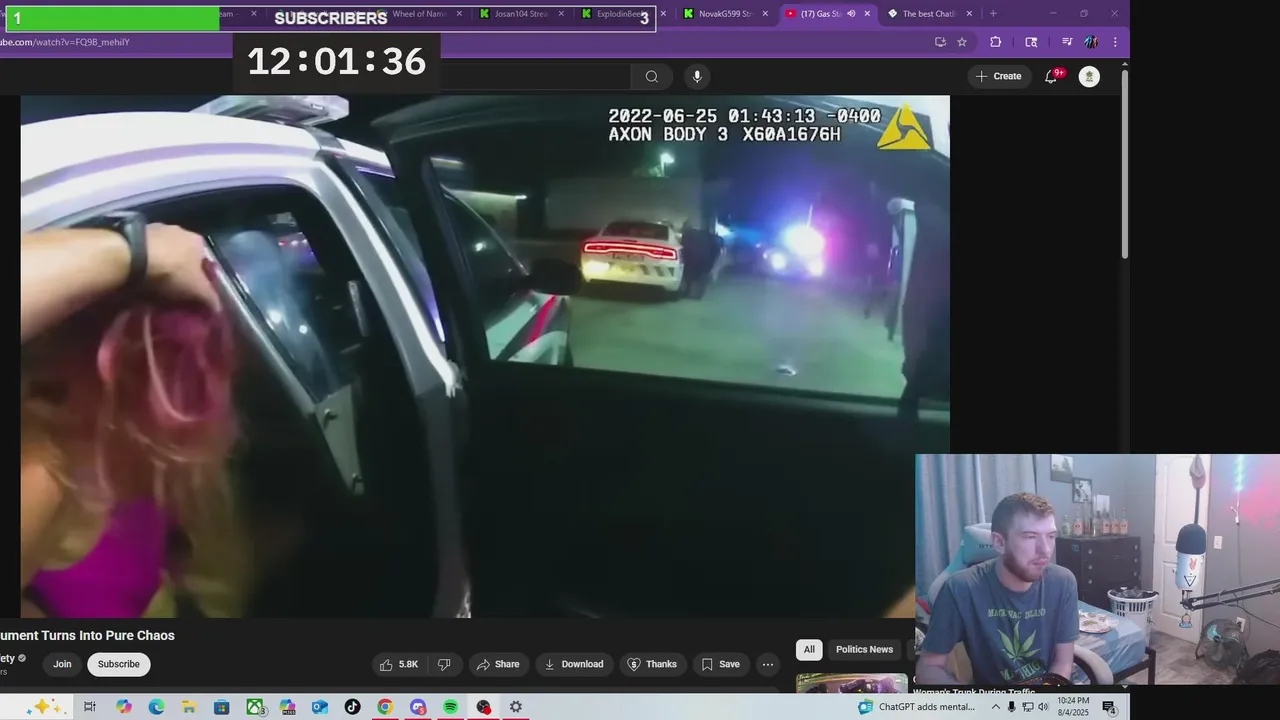
Task: Open Outlook from the taskbar
Action: point(320,707)
